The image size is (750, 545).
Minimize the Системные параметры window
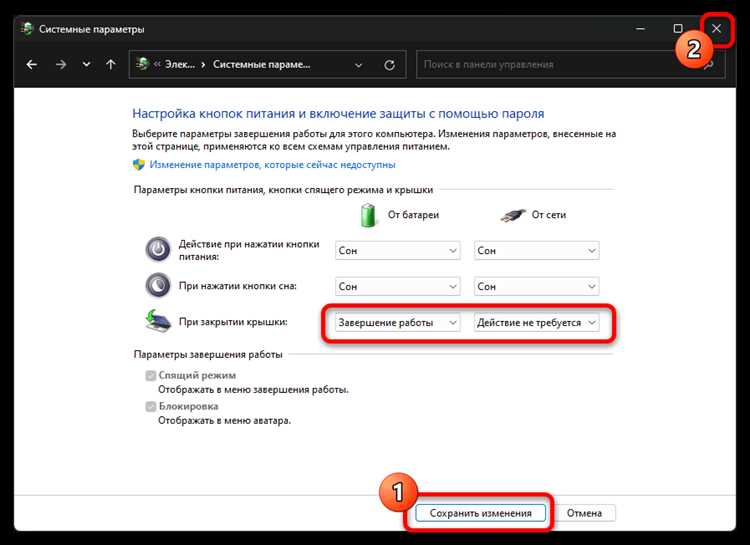click(640, 29)
